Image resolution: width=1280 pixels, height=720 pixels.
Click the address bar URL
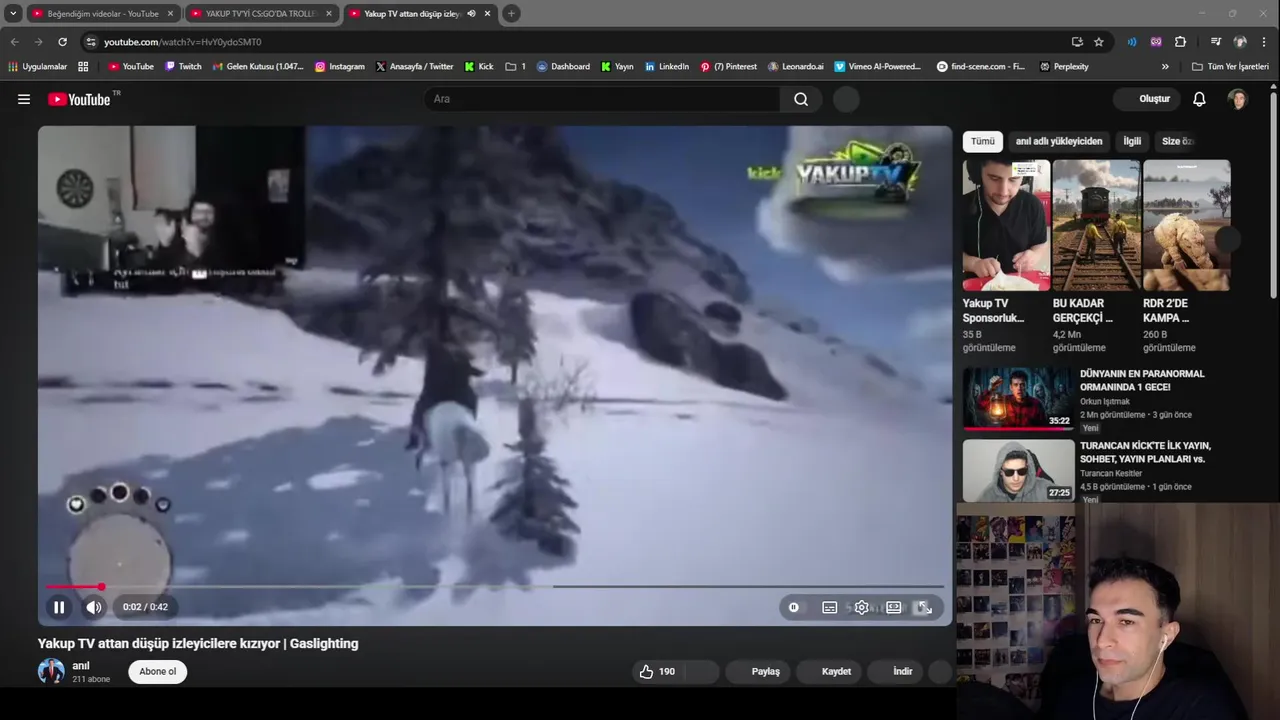click(182, 42)
